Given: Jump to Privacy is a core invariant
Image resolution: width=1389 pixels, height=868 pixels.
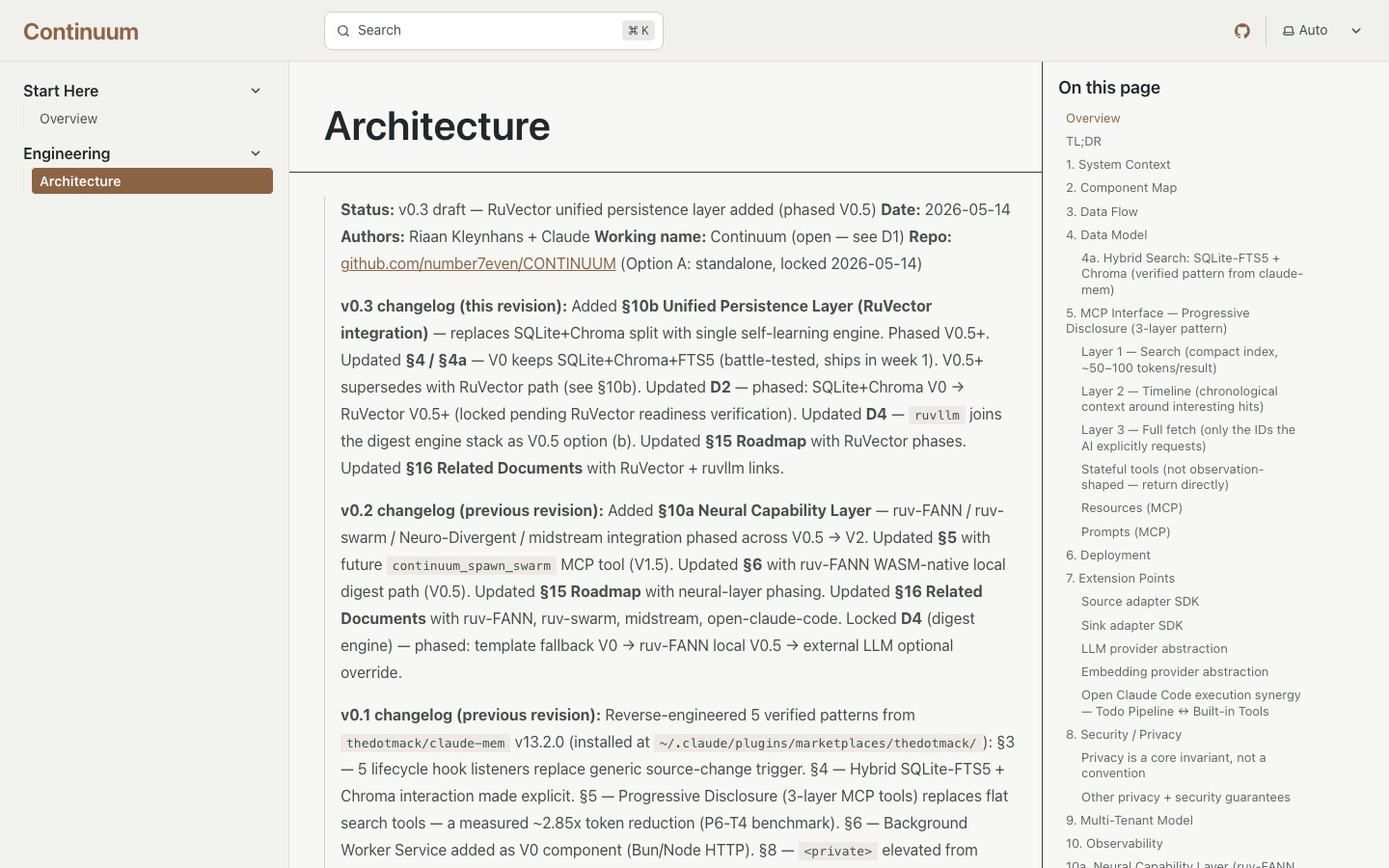Looking at the screenshot, I should tap(1174, 766).
